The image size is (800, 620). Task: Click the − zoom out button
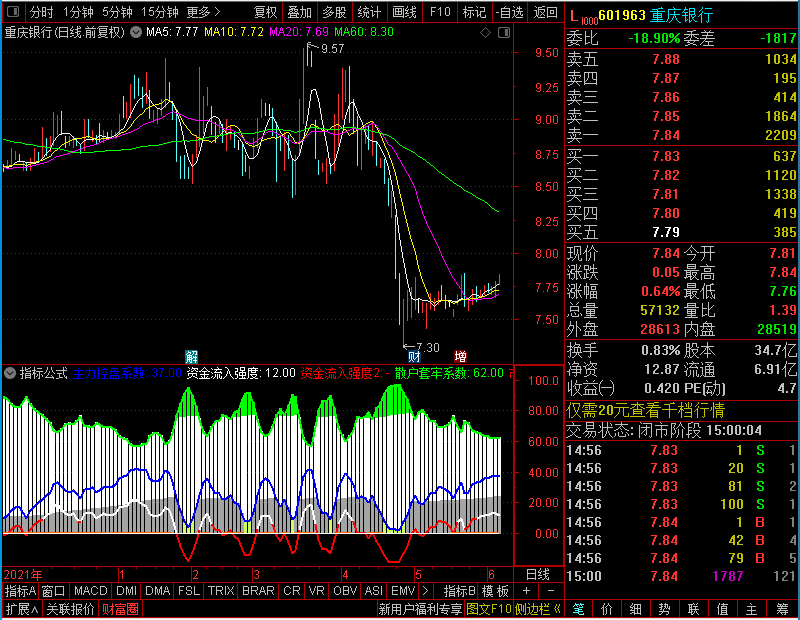tap(551, 591)
